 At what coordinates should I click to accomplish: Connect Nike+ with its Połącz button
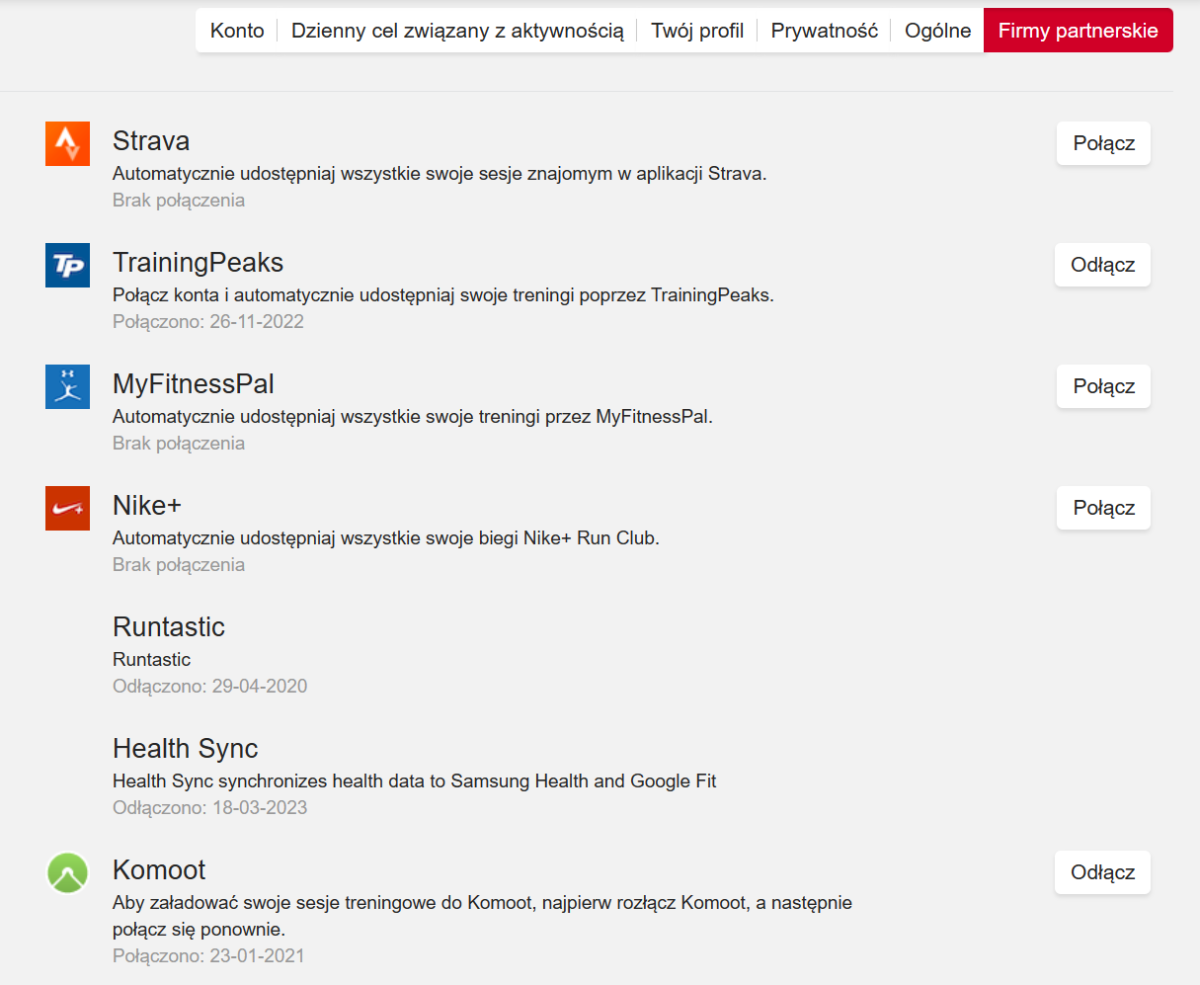tap(1104, 508)
